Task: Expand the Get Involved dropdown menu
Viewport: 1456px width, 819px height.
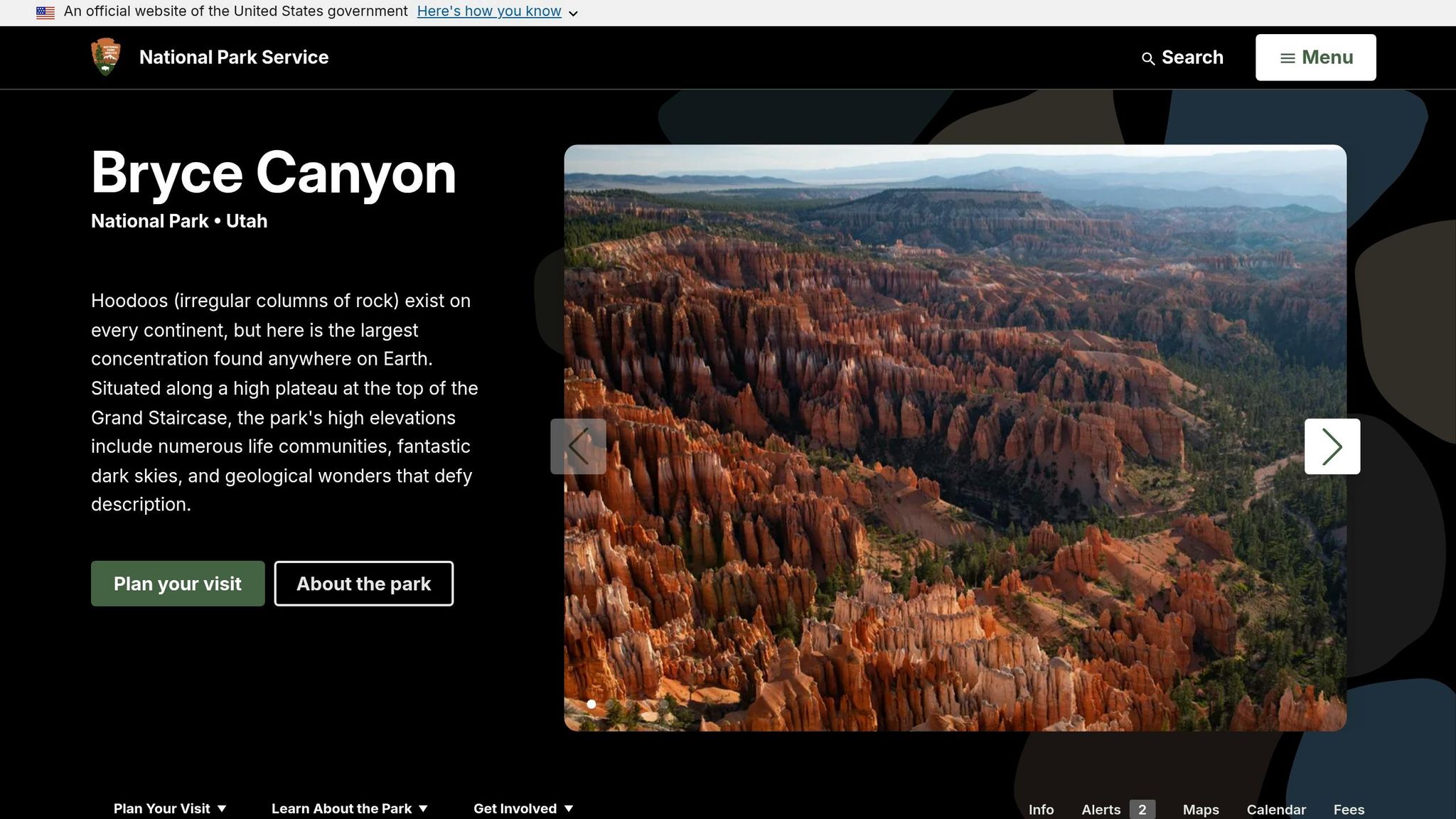Action: 523,808
